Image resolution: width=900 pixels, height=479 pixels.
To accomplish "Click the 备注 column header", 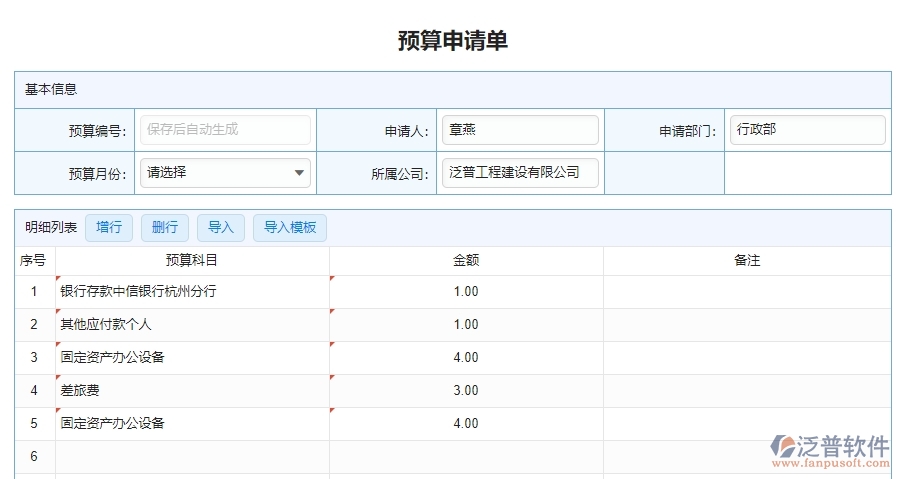I will click(747, 261).
